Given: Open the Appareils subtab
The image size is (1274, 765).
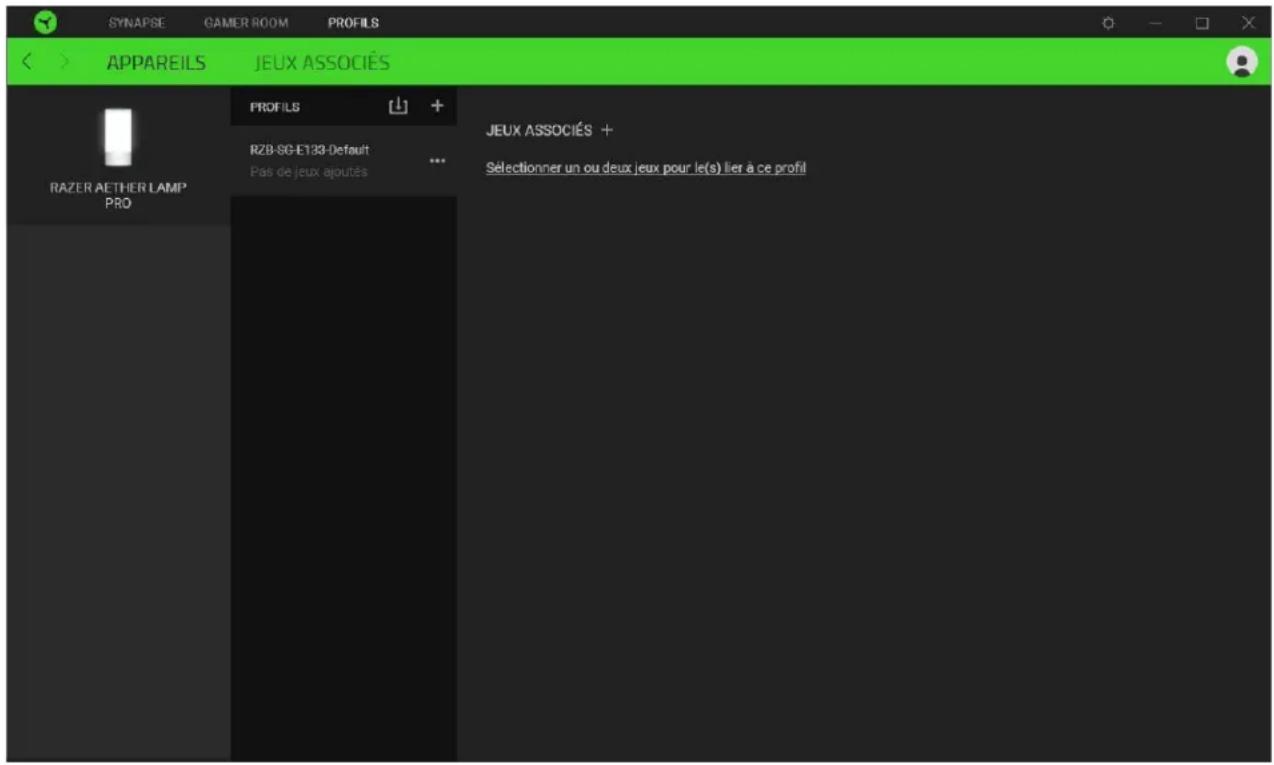Looking at the screenshot, I should point(156,62).
